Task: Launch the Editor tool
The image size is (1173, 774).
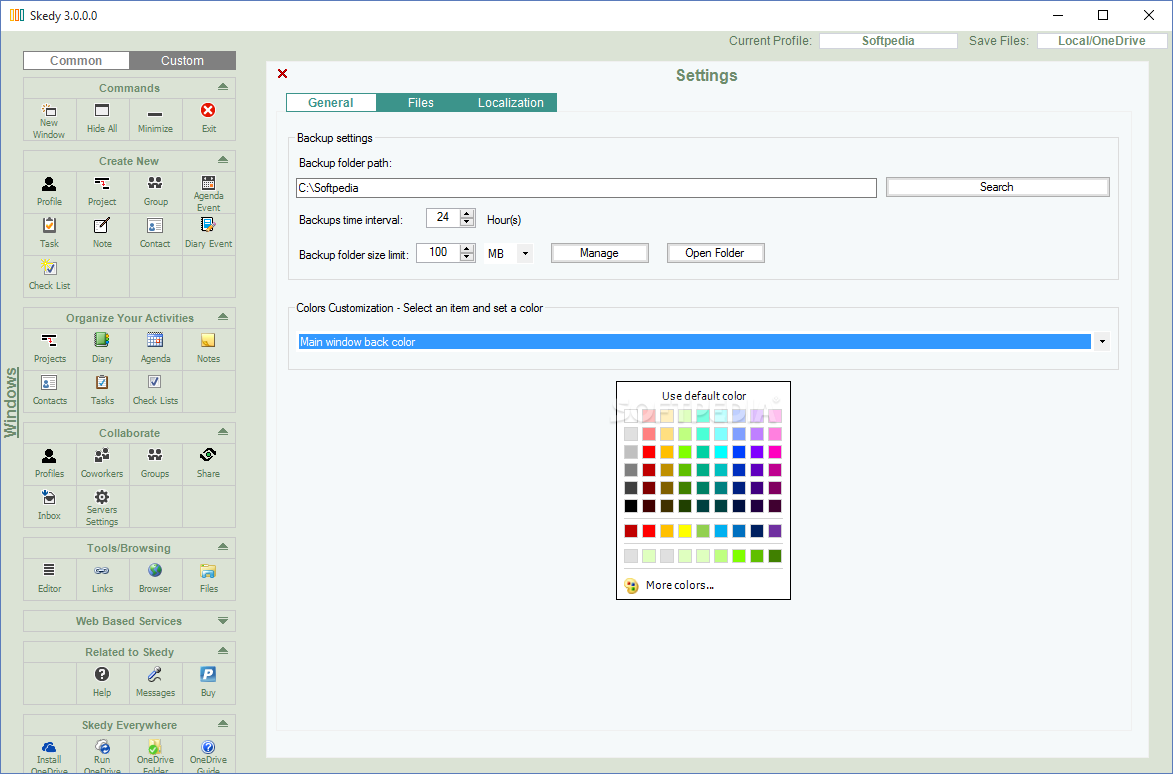Action: click(x=49, y=579)
